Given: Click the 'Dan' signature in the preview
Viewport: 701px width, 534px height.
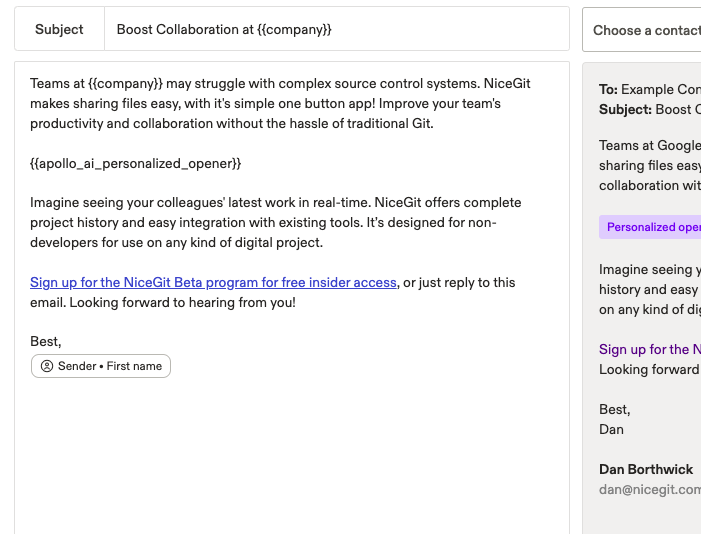Looking at the screenshot, I should (611, 429).
